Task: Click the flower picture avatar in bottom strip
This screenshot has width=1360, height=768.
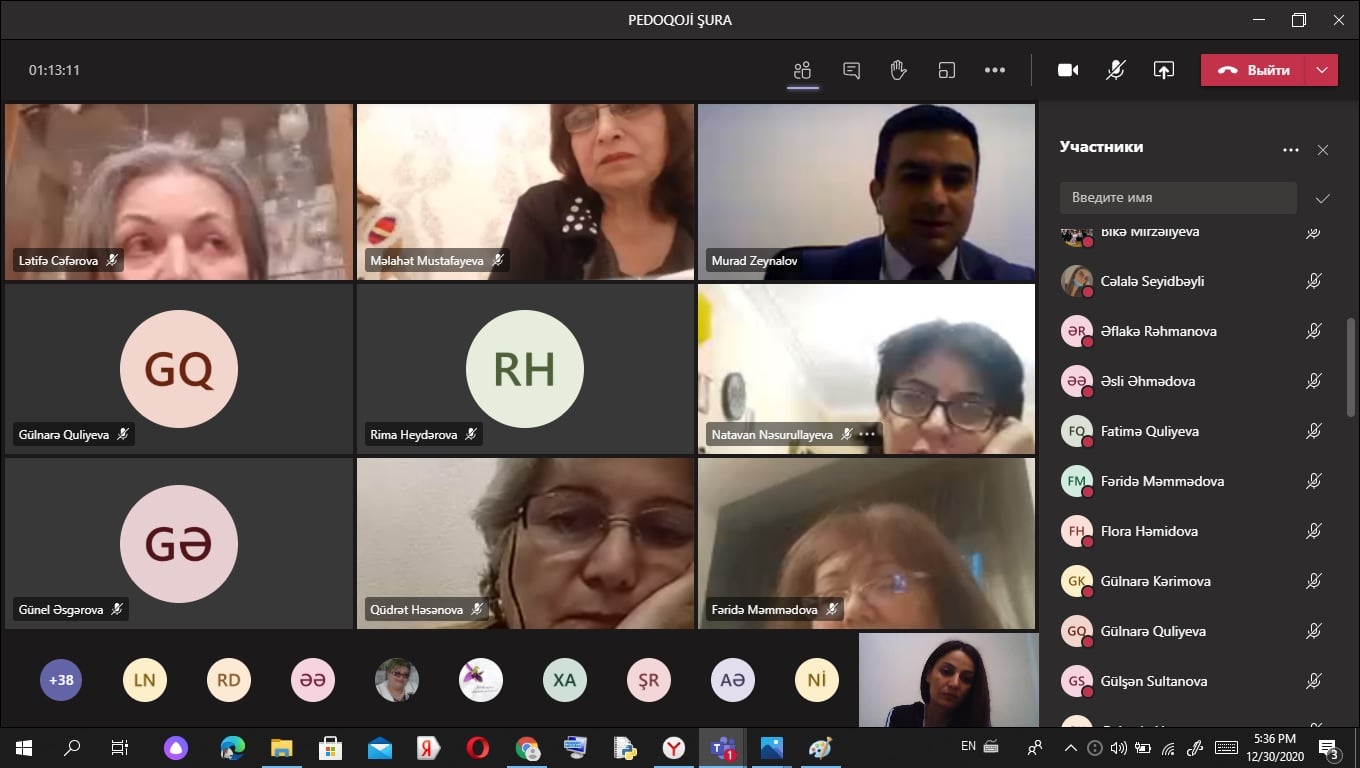Action: pyautogui.click(x=481, y=680)
